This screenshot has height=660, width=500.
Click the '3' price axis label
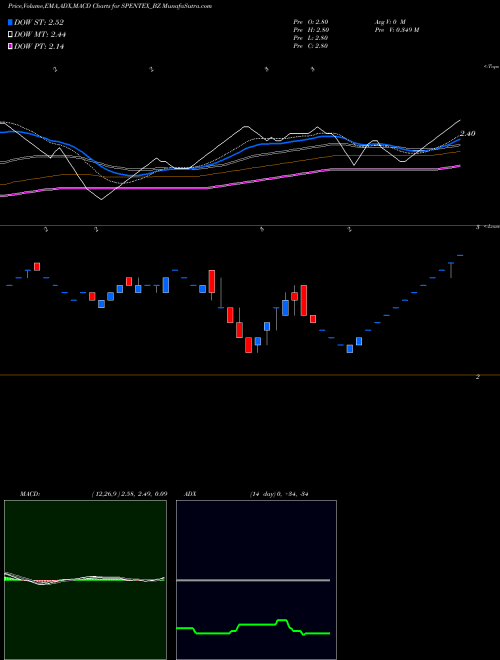coord(477,227)
